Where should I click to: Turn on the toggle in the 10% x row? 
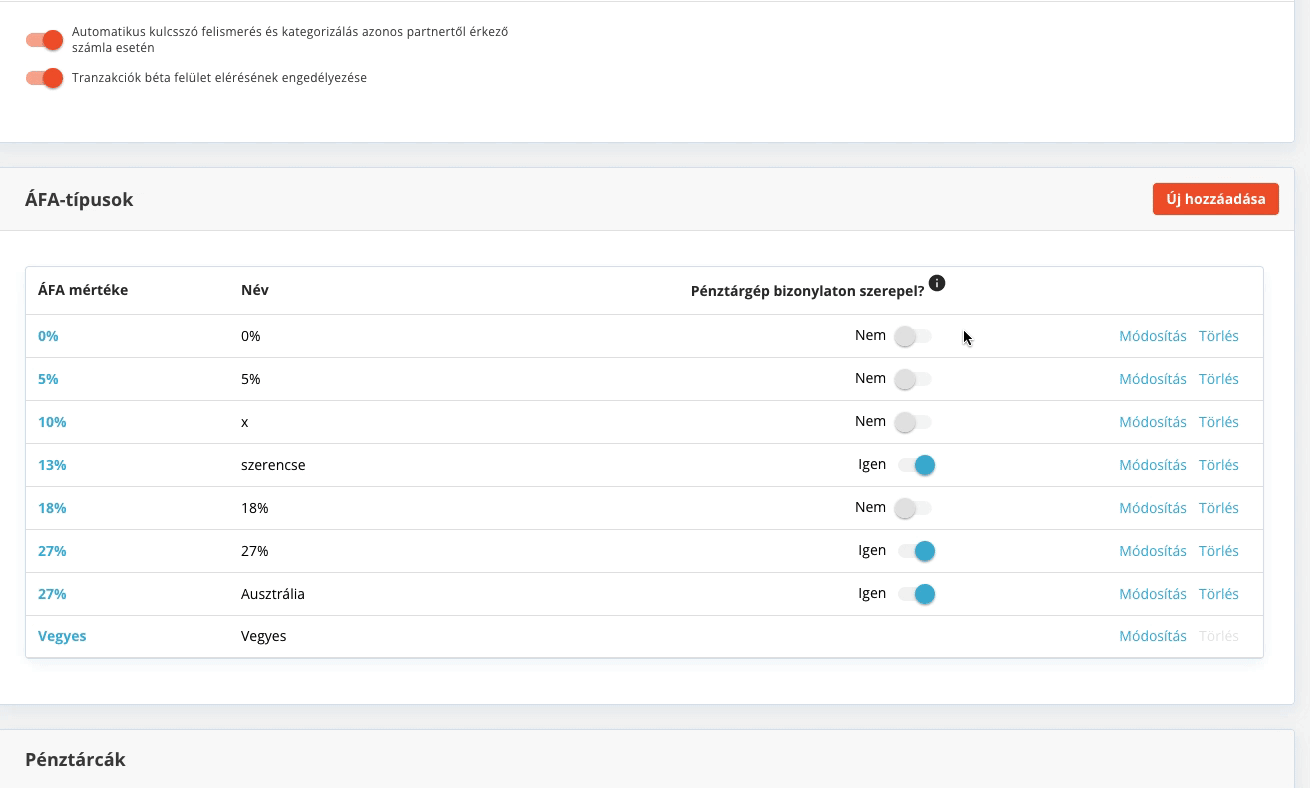pyautogui.click(x=913, y=422)
